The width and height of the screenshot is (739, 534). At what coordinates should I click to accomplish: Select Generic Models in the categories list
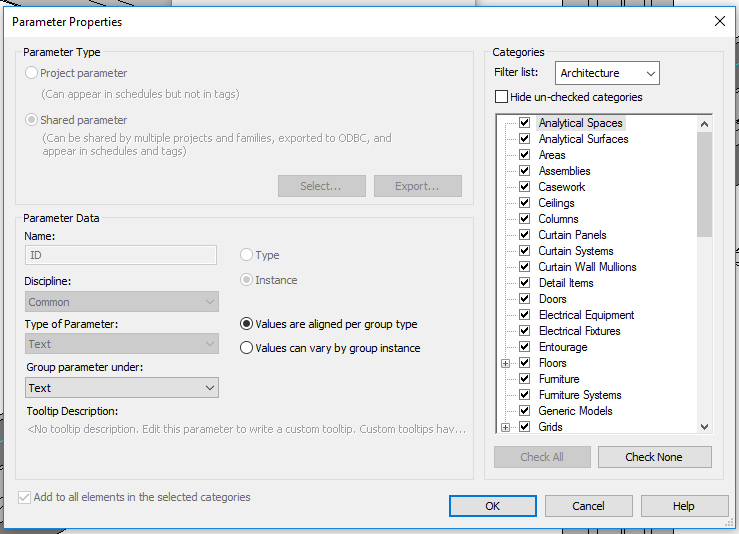pos(575,411)
